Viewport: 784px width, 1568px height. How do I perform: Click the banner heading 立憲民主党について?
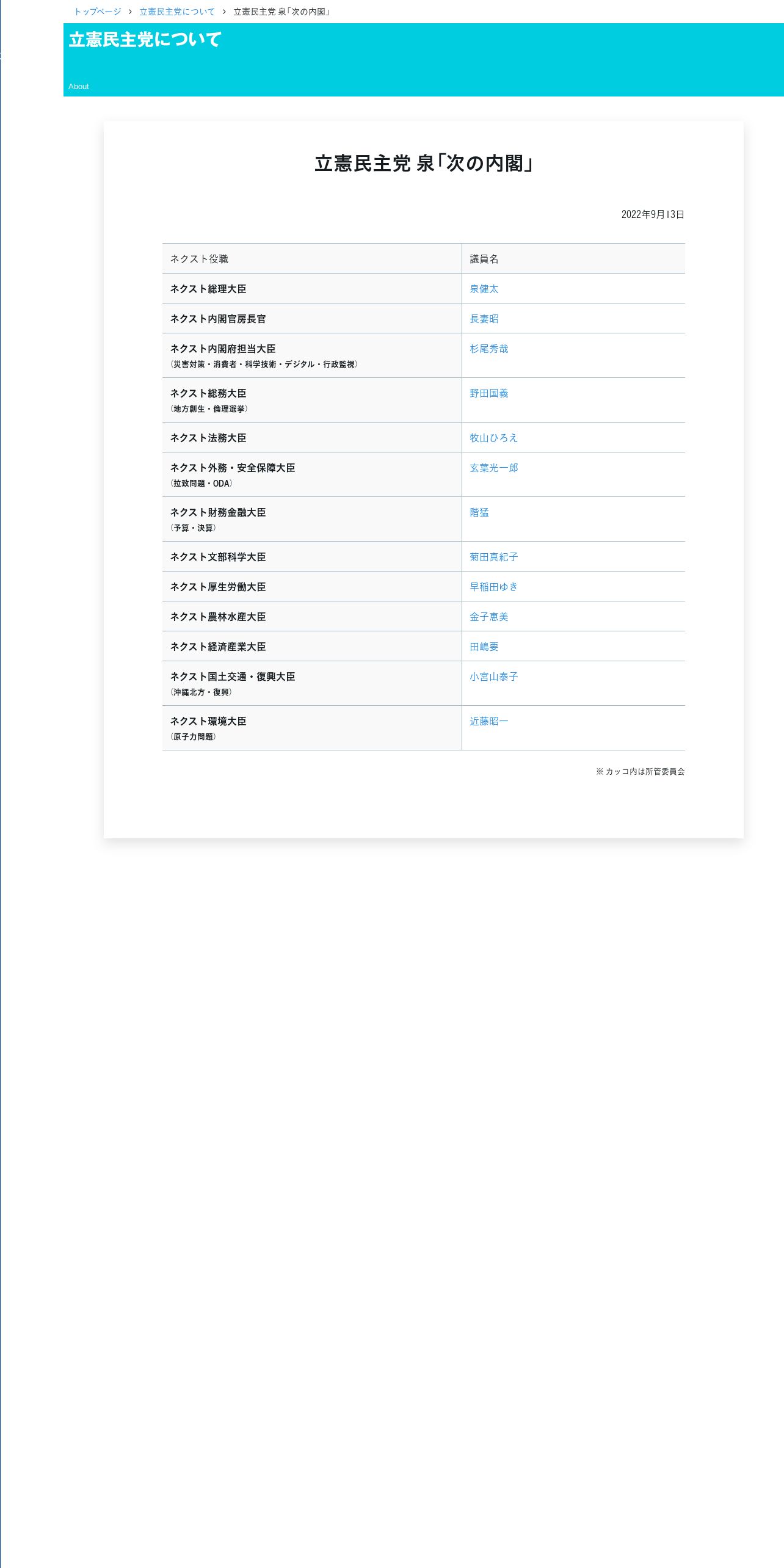[145, 40]
